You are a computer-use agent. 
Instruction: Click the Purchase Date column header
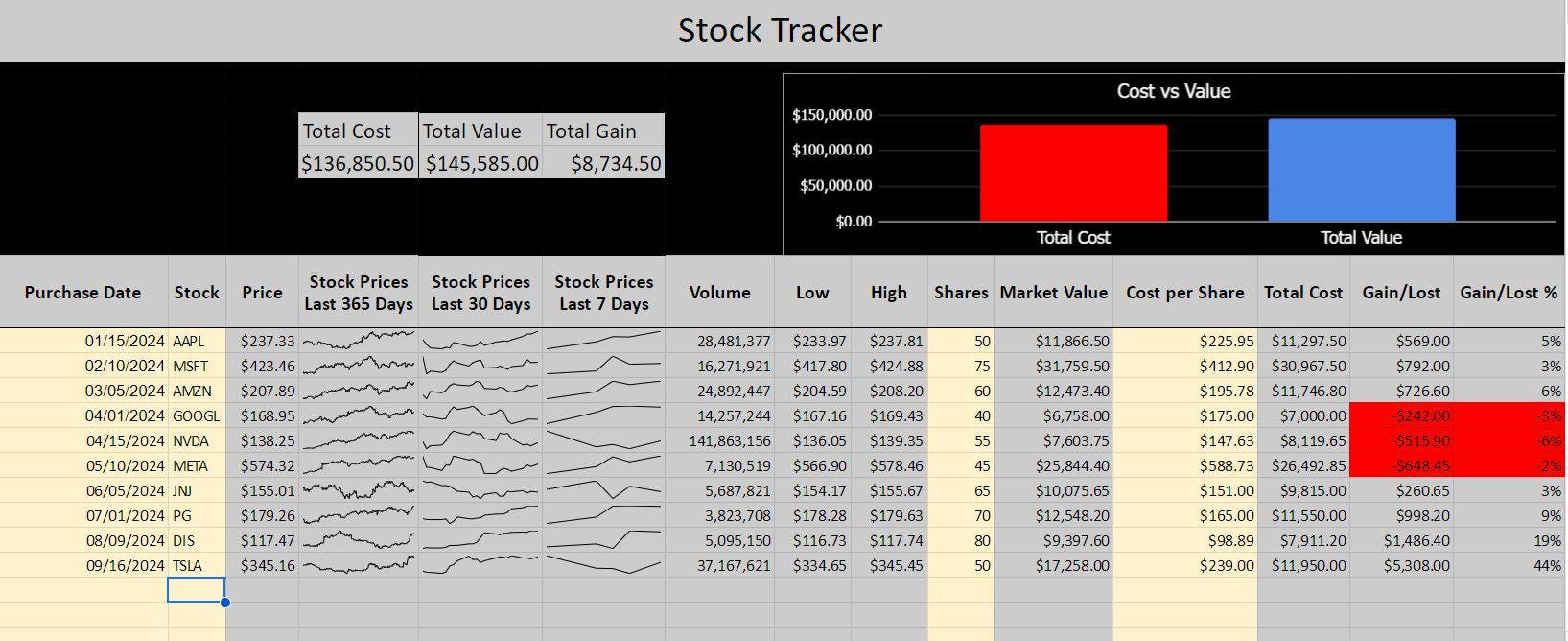coord(83,293)
